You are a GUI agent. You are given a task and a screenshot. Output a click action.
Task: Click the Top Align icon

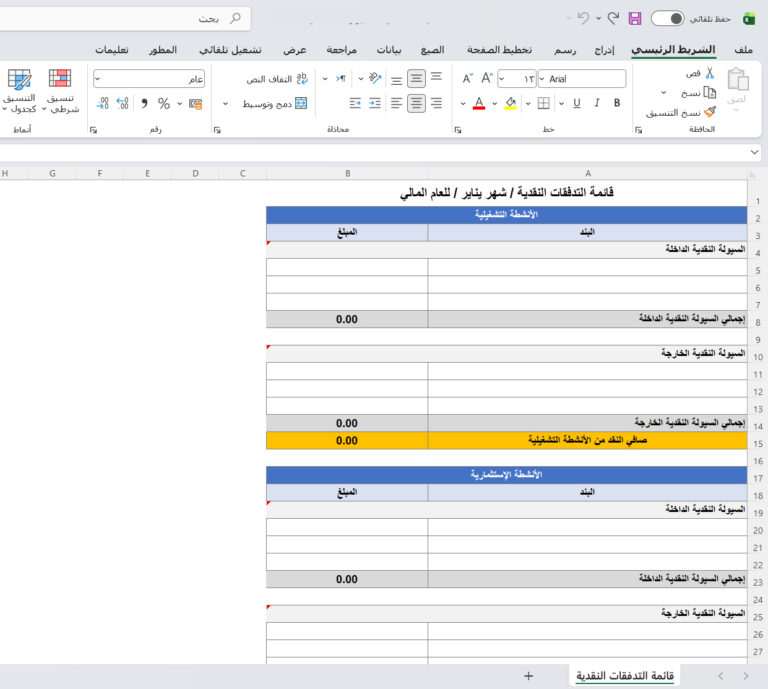pyautogui.click(x=436, y=77)
